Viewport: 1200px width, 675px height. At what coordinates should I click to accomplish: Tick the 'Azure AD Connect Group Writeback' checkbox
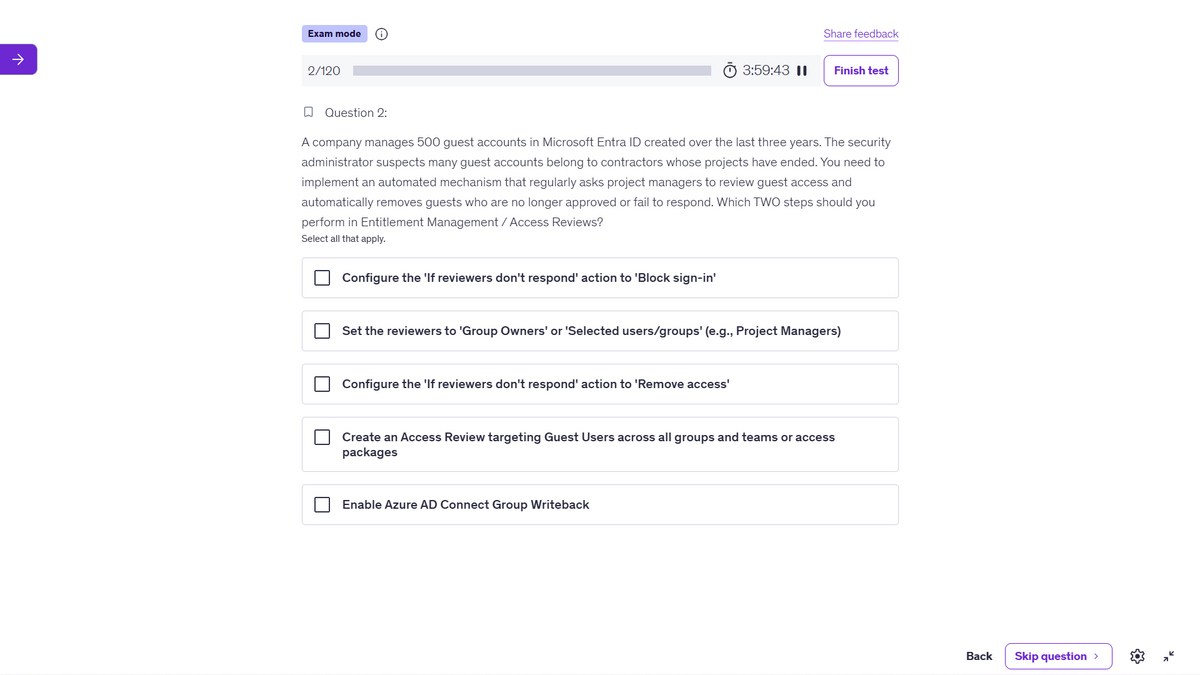(x=322, y=505)
